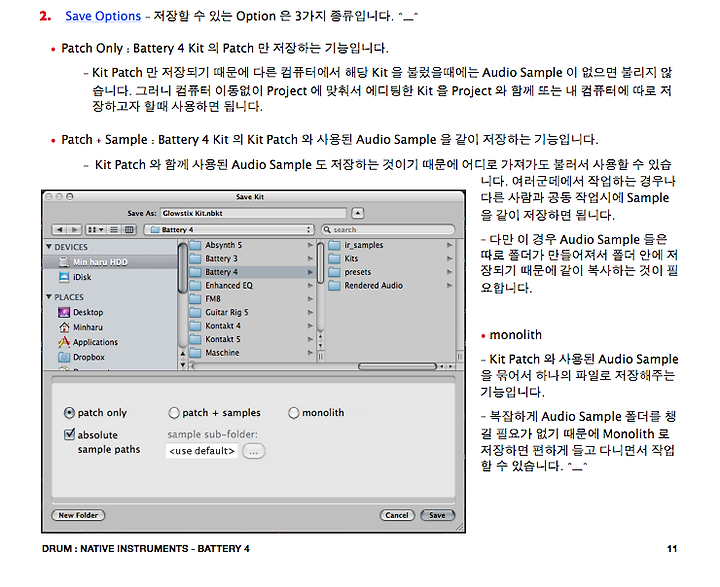Click the forward navigation arrow
The width and height of the screenshot is (720, 587).
pos(74,229)
